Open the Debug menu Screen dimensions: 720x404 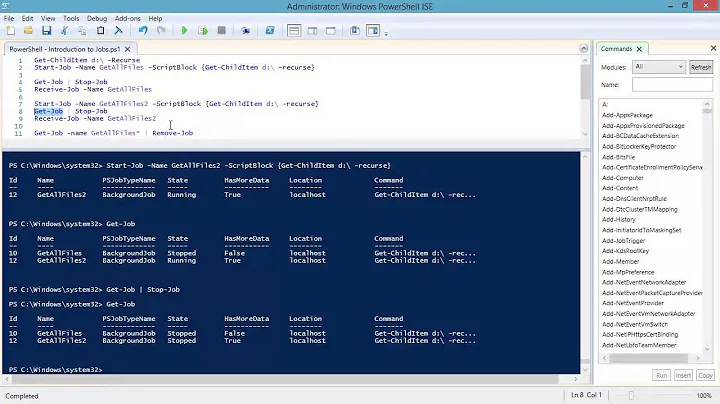click(x=97, y=18)
